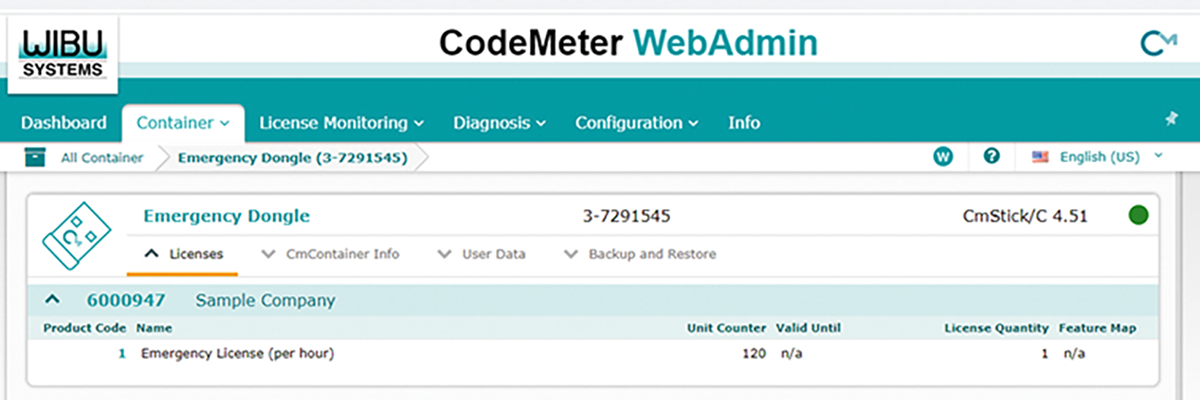1200x400 pixels.
Task: Open the Container menu
Action: pos(183,123)
